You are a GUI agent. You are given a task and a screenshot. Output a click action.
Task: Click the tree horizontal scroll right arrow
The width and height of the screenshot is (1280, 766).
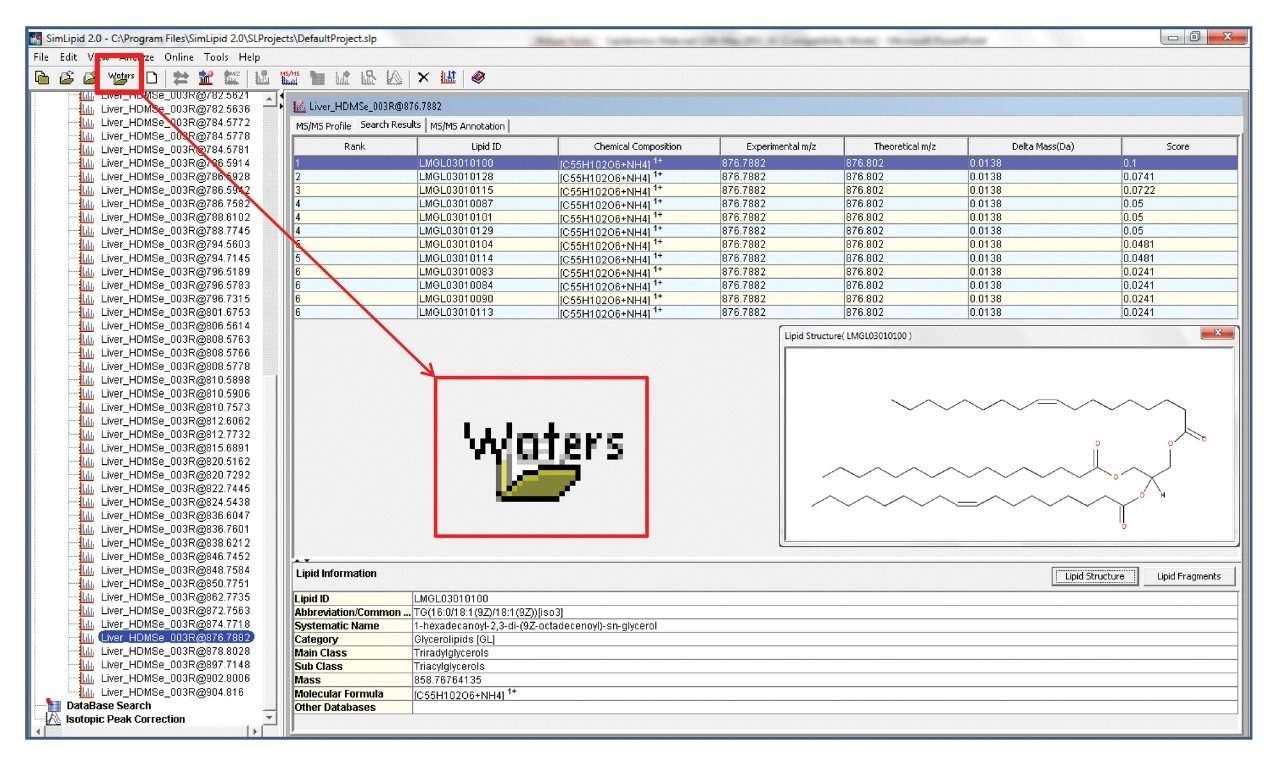254,732
